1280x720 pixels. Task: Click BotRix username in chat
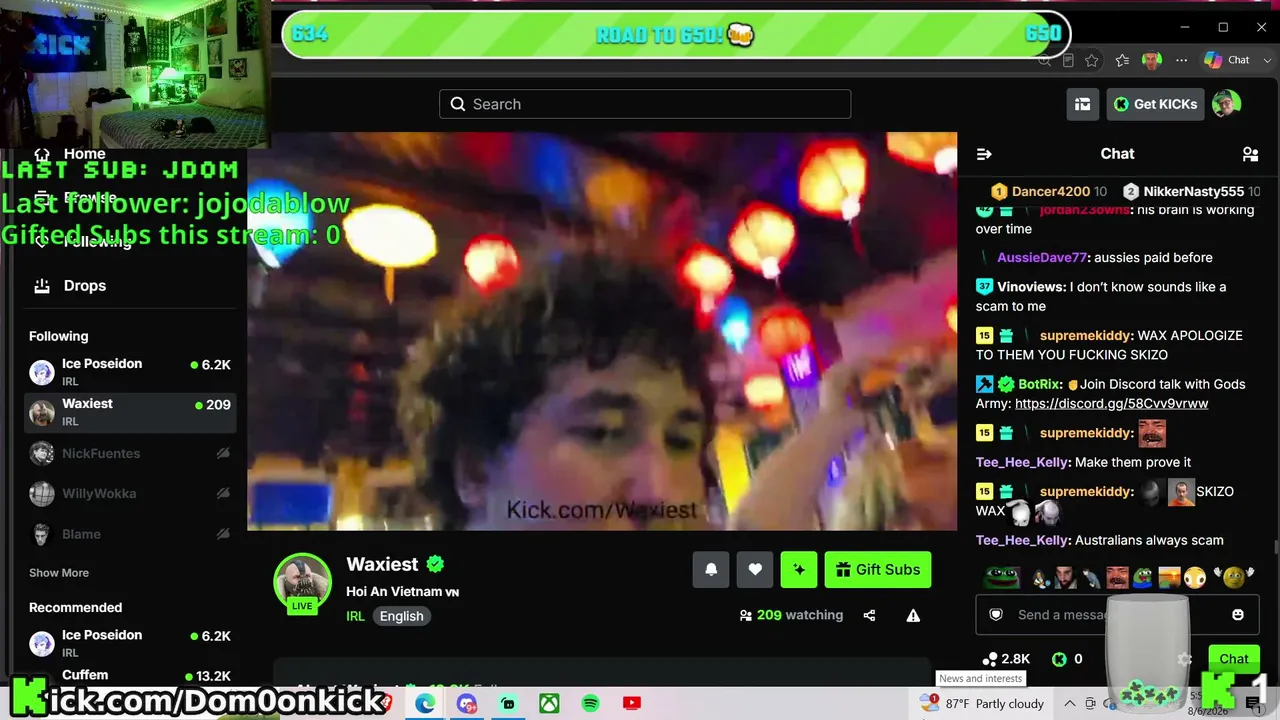(1040, 384)
